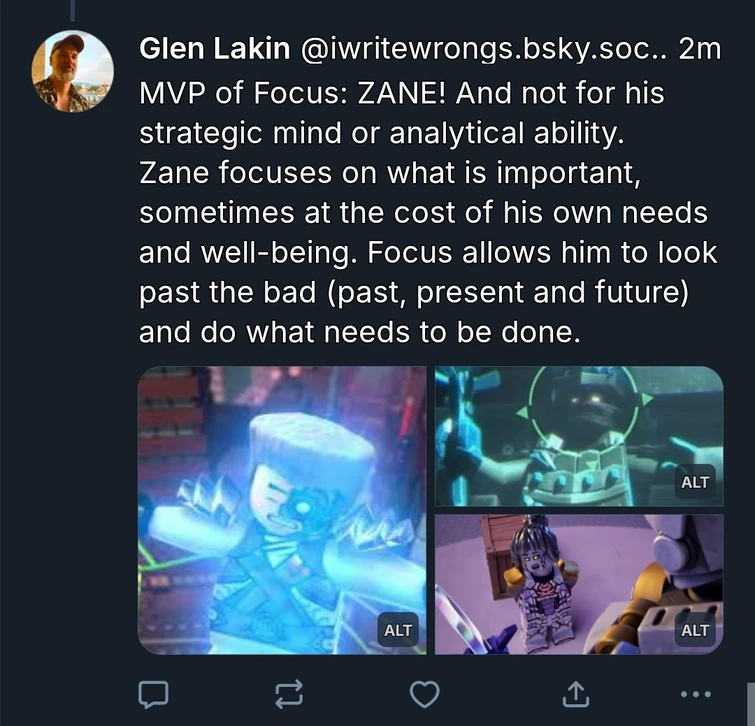Like the post with the heart icon
The height and width of the screenshot is (726, 755).
[x=424, y=694]
